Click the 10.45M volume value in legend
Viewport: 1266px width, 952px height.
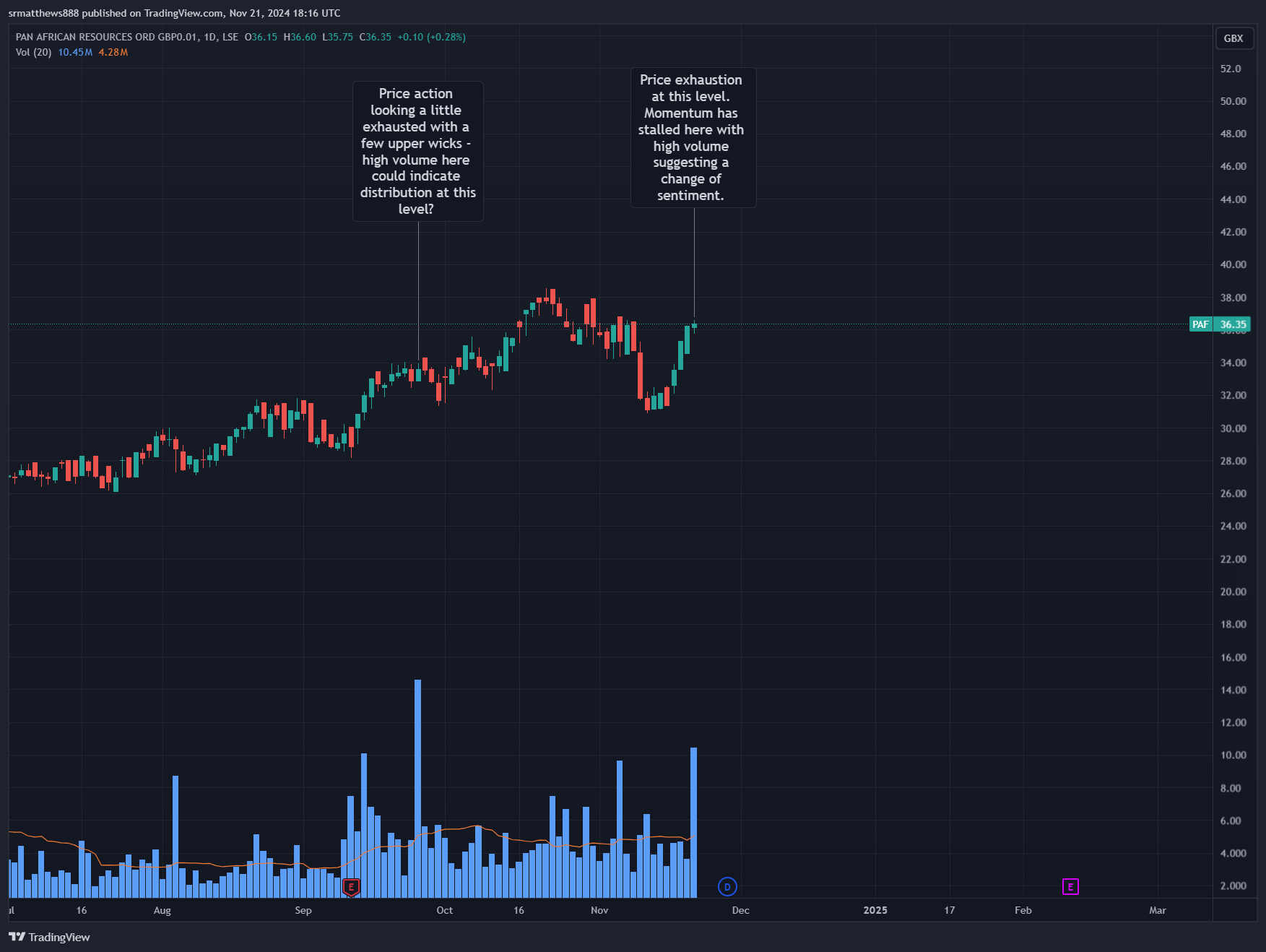point(75,52)
